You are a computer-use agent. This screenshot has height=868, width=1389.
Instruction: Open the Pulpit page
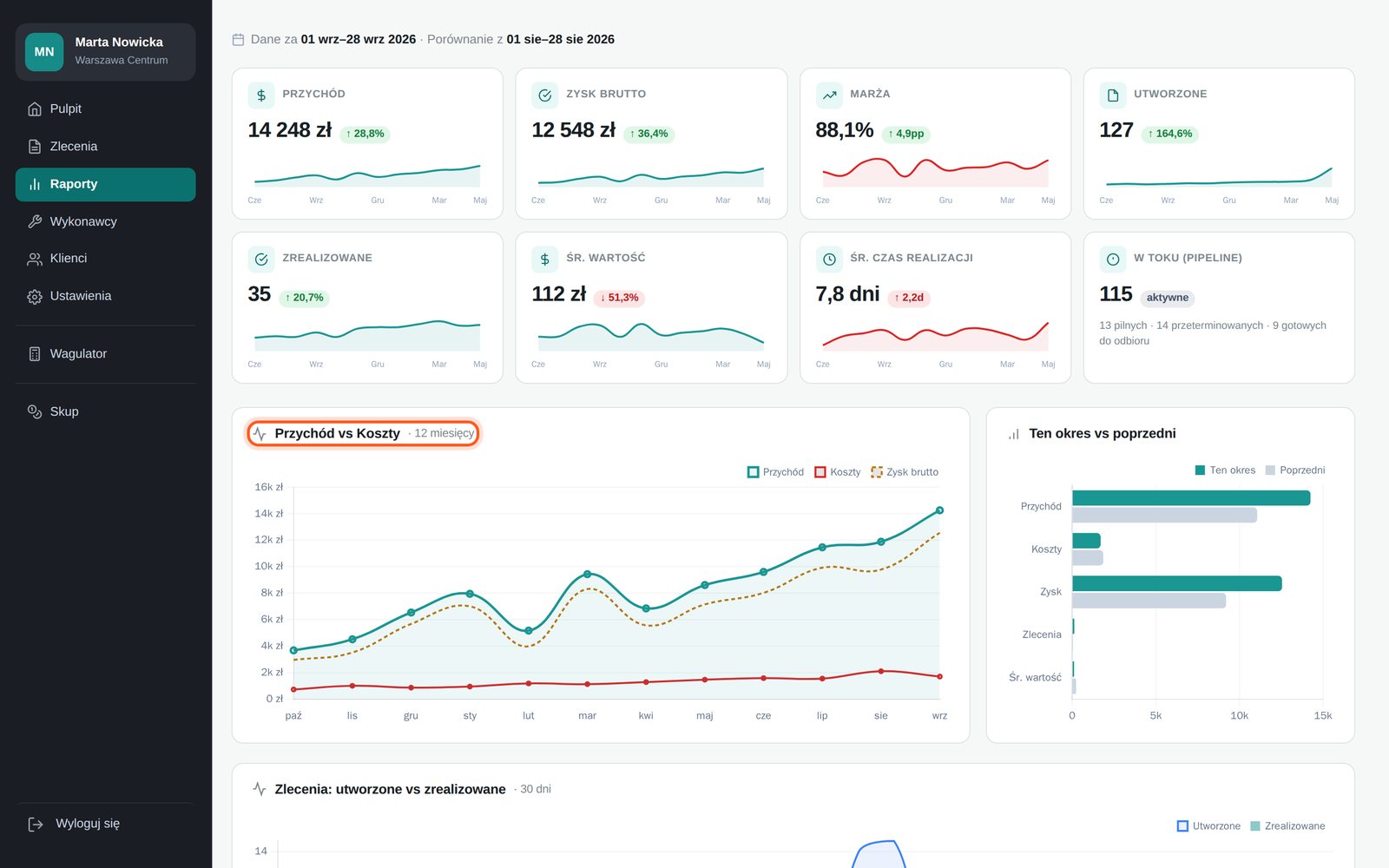coord(106,109)
